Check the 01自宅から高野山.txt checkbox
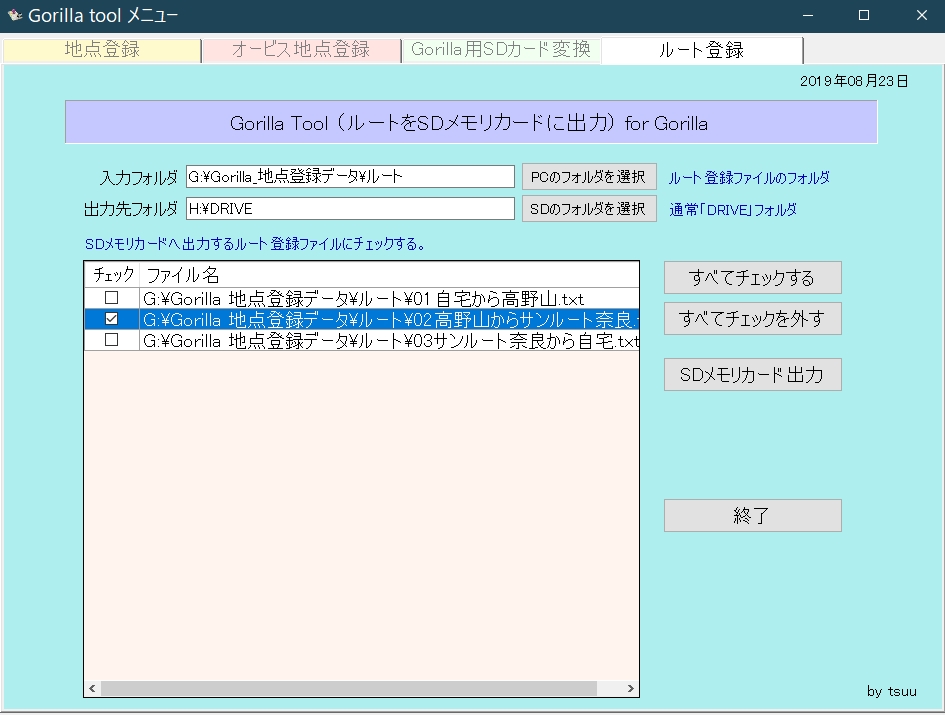The image size is (945, 715). (x=112, y=298)
